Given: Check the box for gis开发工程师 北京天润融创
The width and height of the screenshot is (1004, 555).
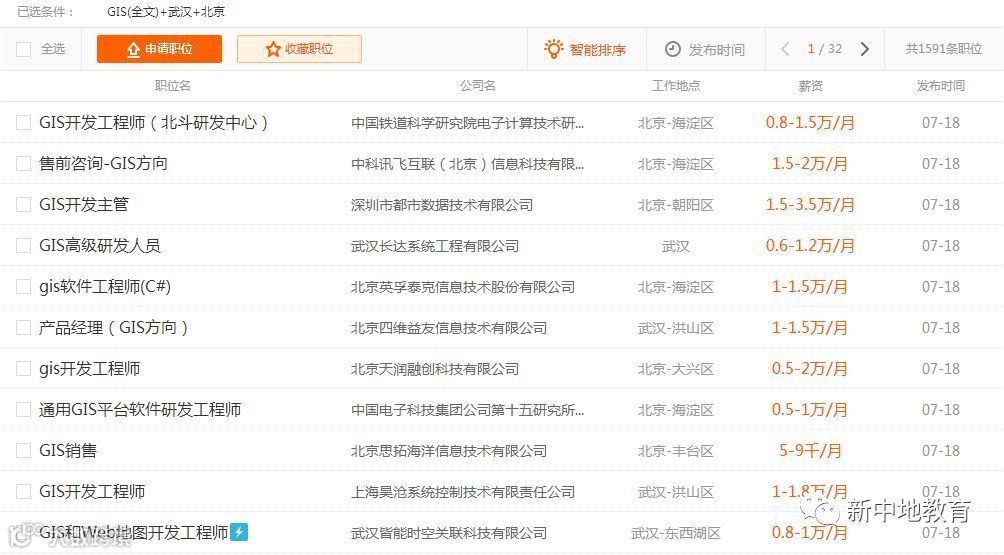Looking at the screenshot, I should 24,368.
